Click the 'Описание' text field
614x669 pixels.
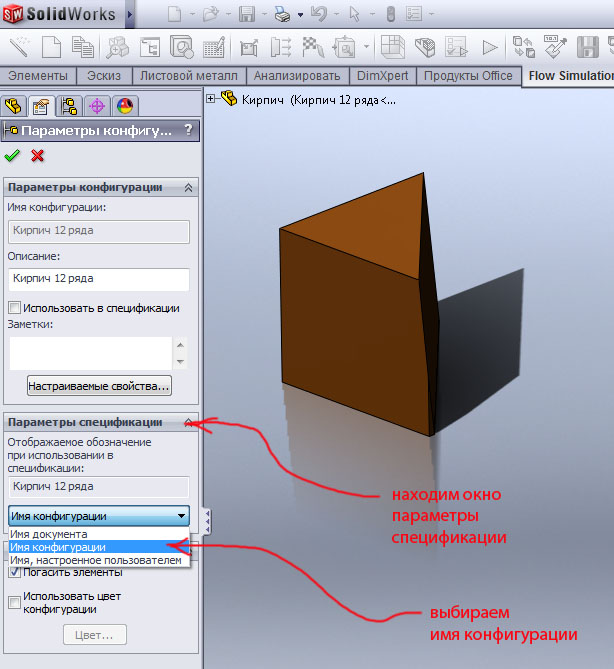click(x=98, y=279)
